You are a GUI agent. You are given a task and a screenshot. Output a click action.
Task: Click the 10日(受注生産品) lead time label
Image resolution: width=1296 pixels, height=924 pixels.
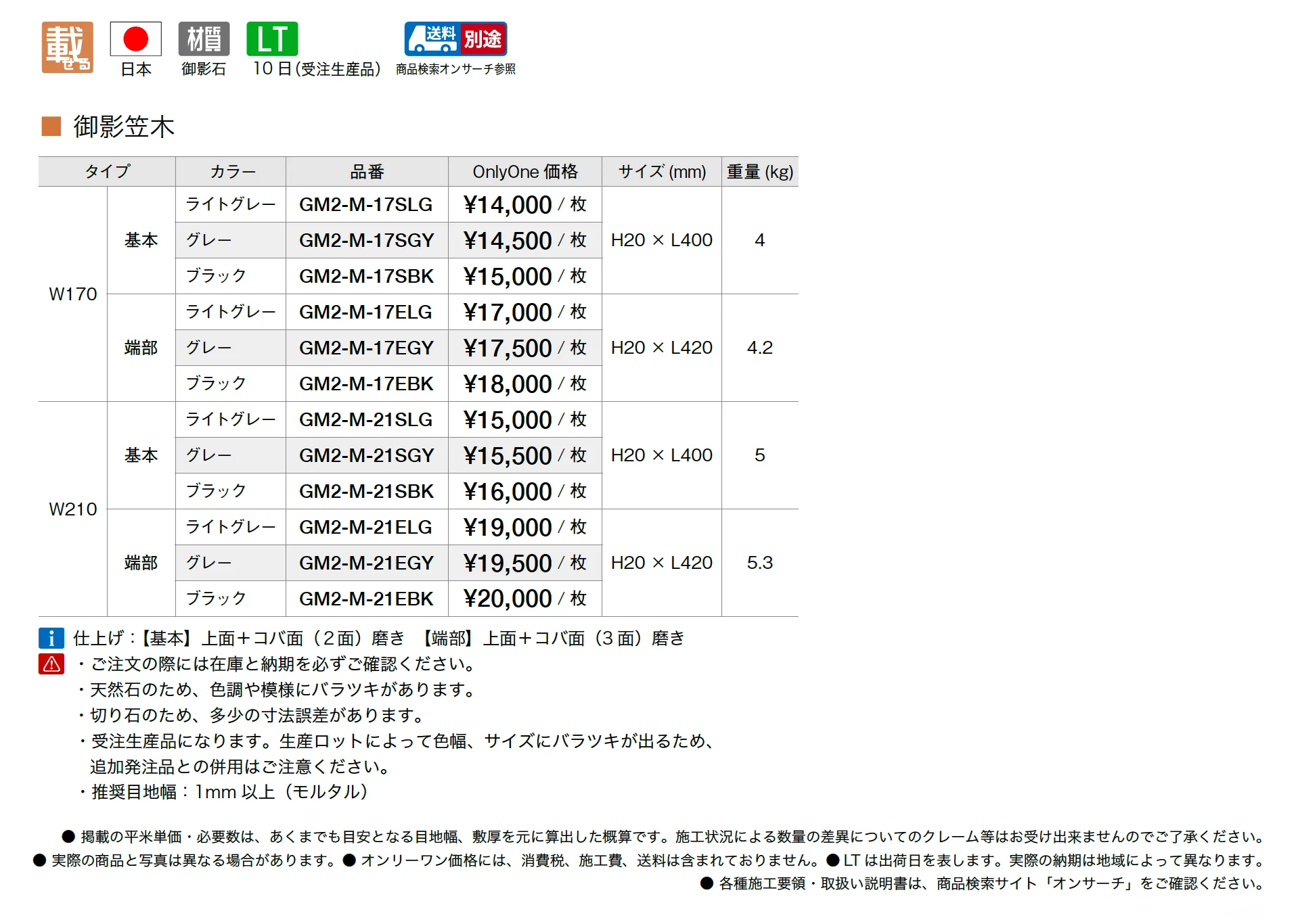point(317,69)
